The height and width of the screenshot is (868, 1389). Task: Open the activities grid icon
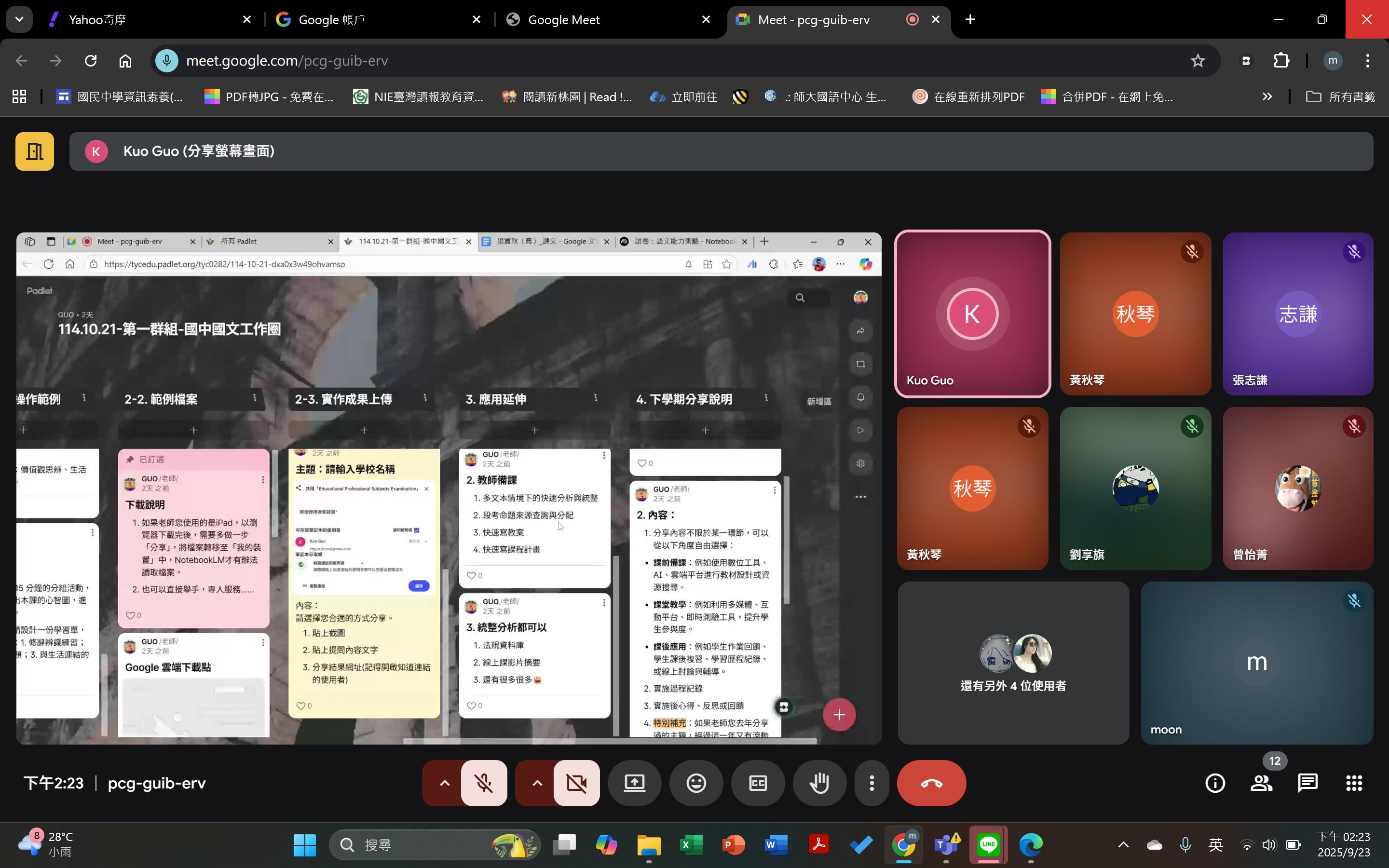1354,783
